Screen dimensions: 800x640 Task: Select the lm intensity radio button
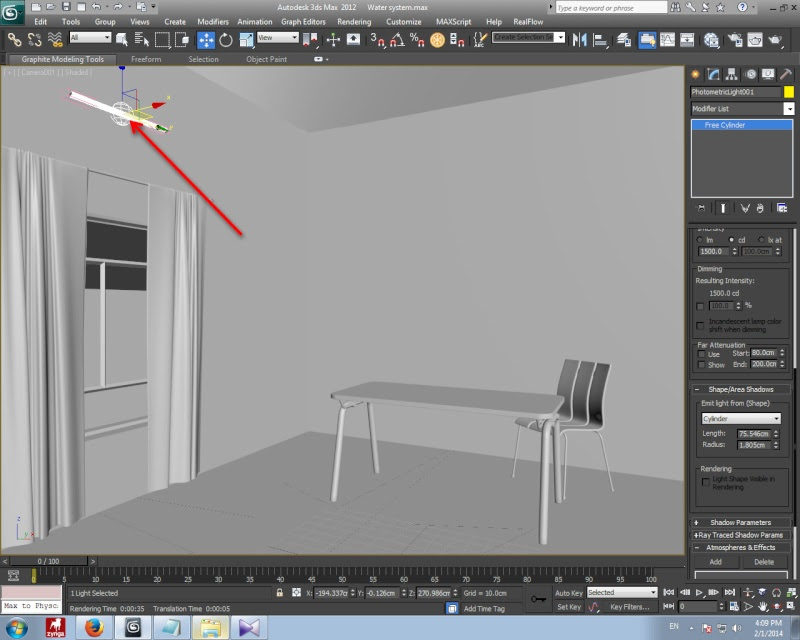tap(699, 239)
